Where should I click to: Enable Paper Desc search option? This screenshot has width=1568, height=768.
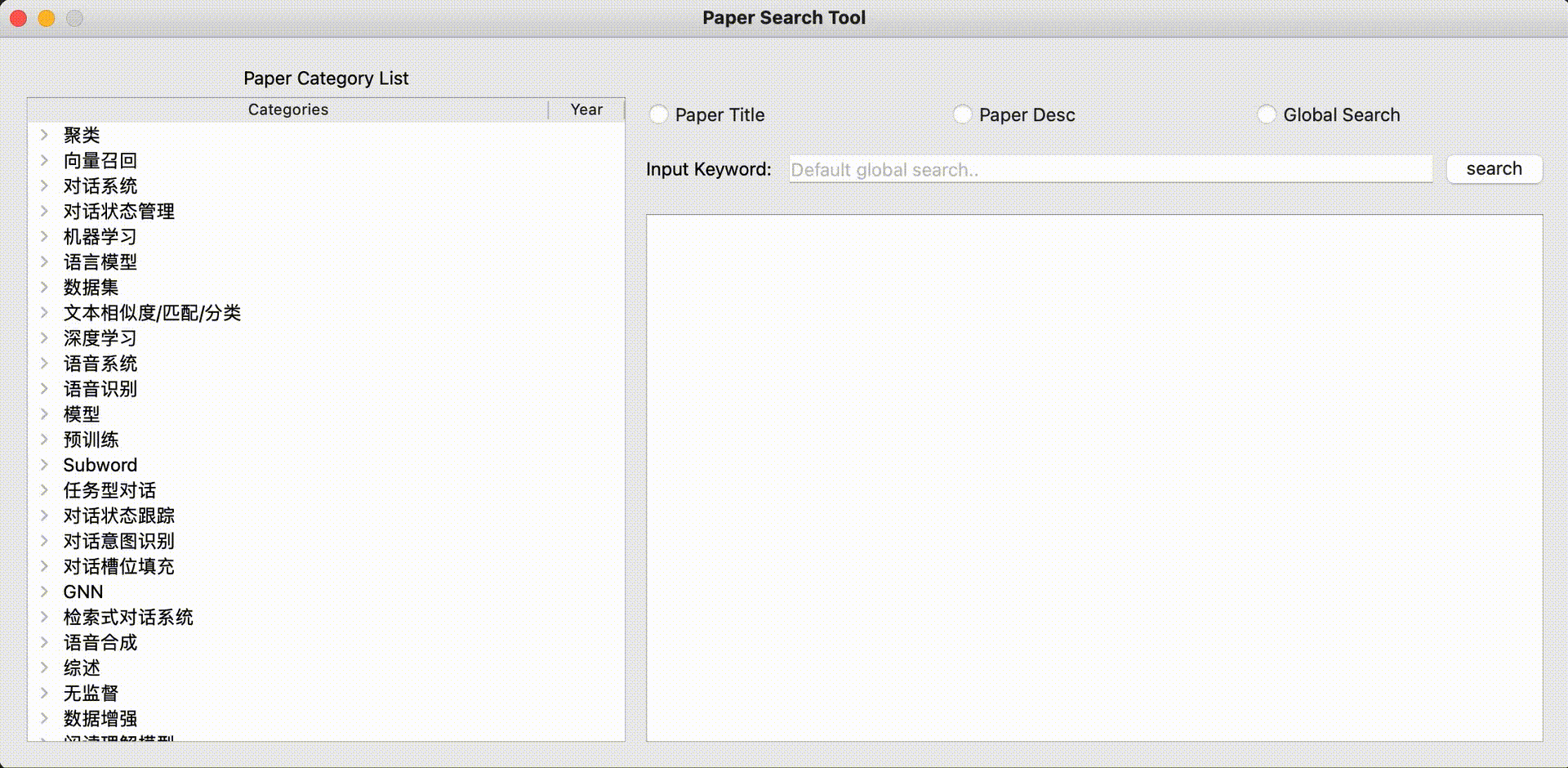tap(962, 114)
